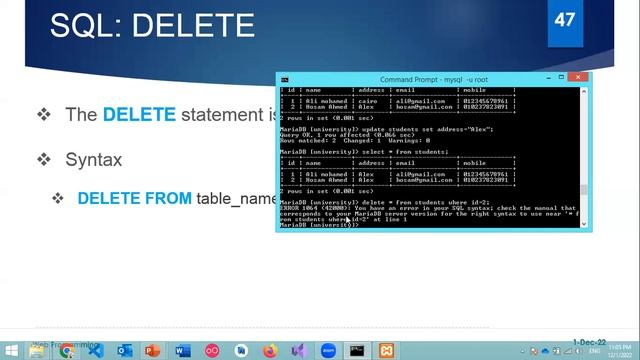Click the Command Prompt window system menu icon
This screenshot has width=640, height=360.
click(x=284, y=80)
